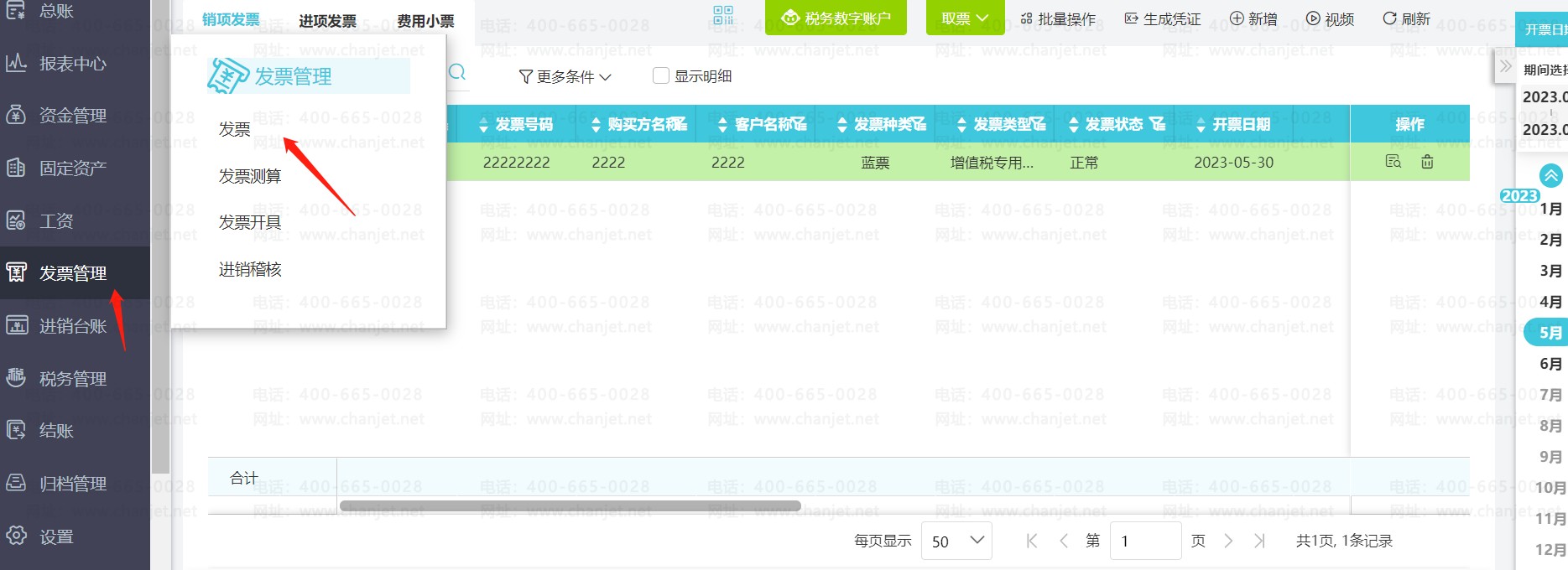Click the year scroll-up circle button
The height and width of the screenshot is (570, 1568).
point(1551,176)
